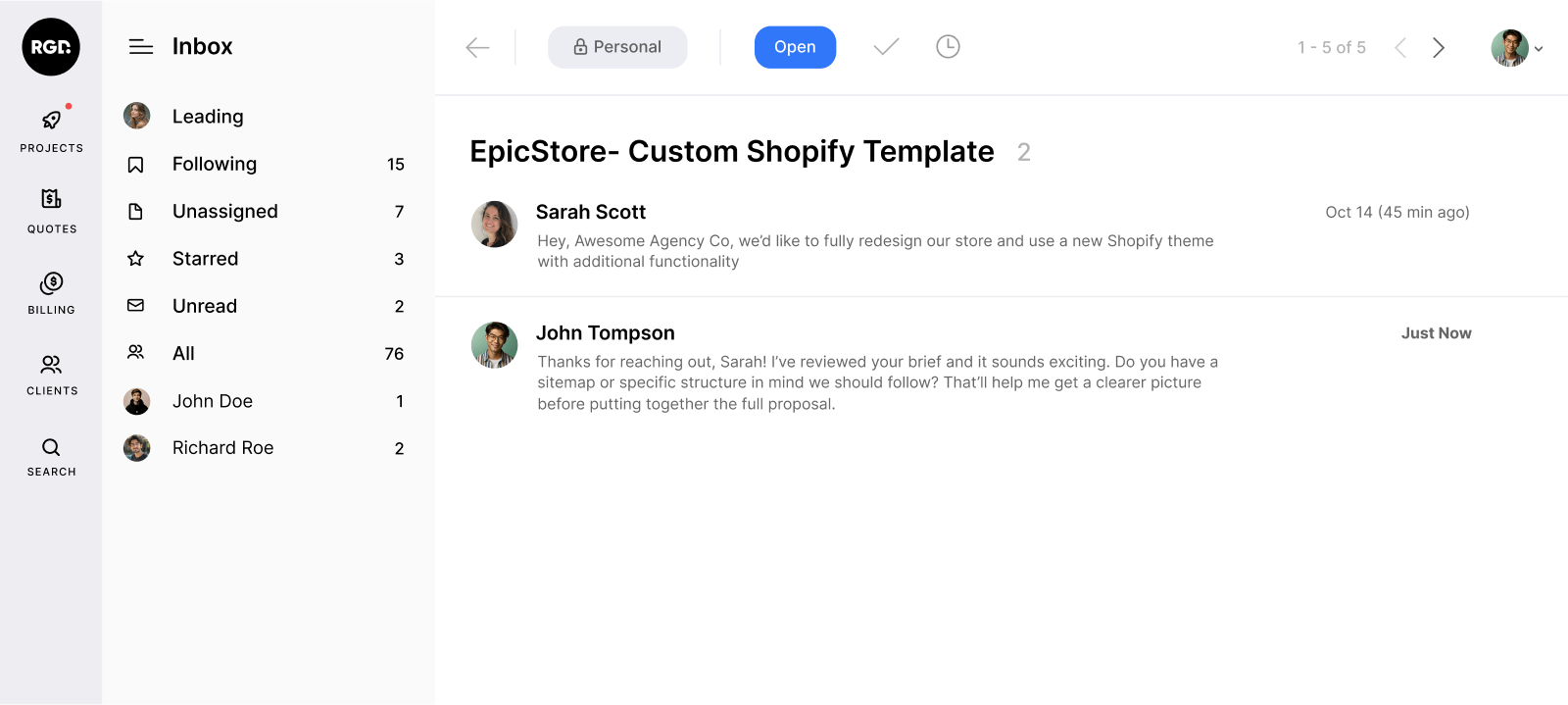
Task: Click the RGD logo
Action: (51, 47)
